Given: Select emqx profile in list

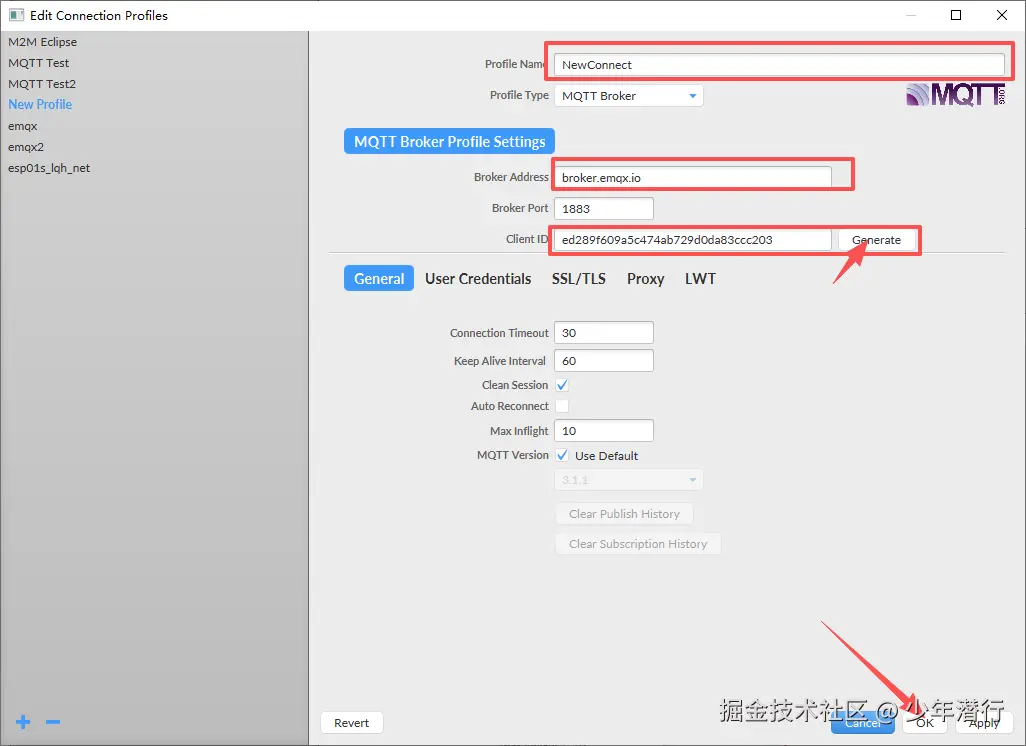Looking at the screenshot, I should pyautogui.click(x=23, y=126).
